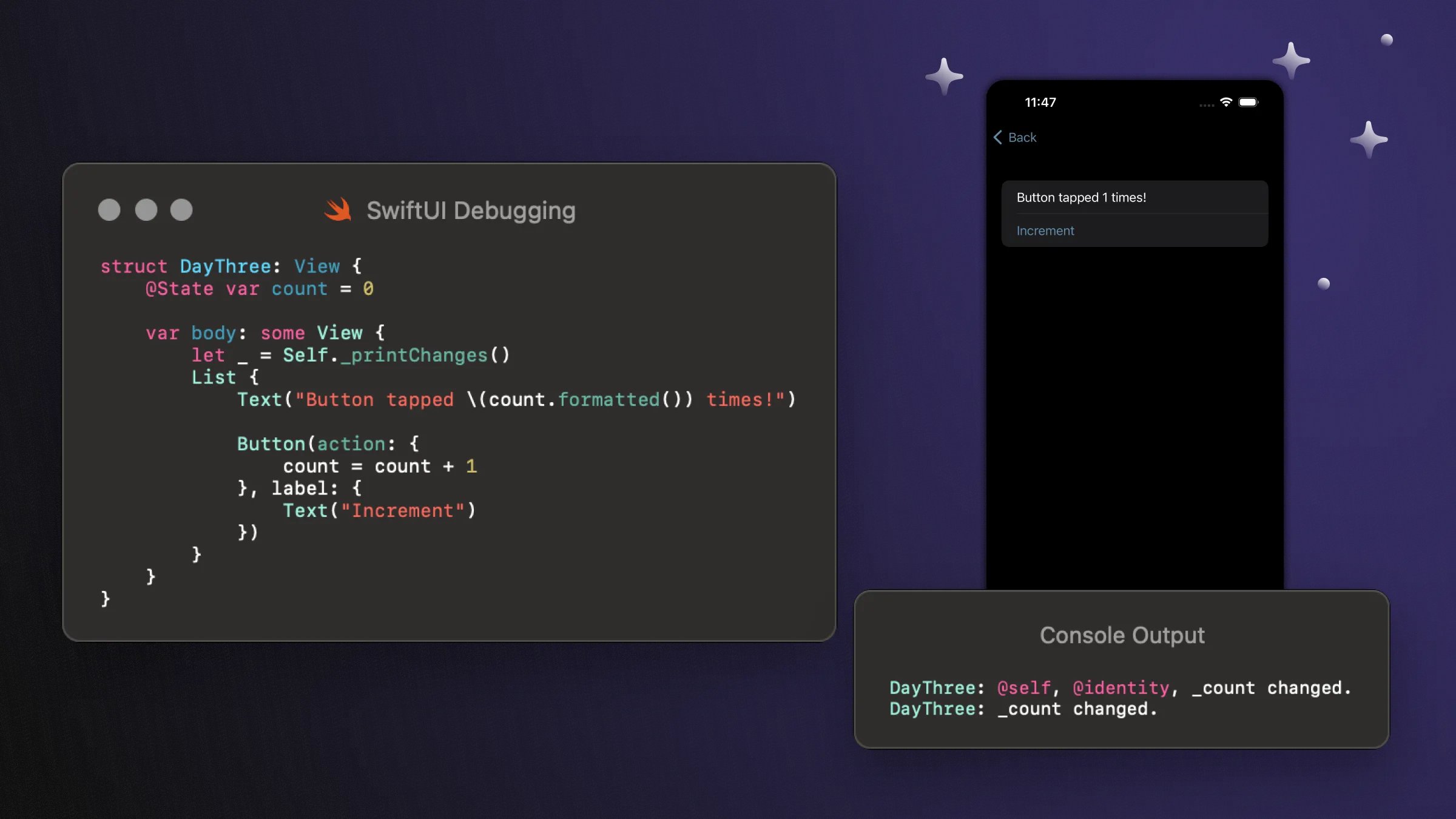The width and height of the screenshot is (1456, 819).
Task: Select the Console Output panel header
Action: [x=1123, y=635]
